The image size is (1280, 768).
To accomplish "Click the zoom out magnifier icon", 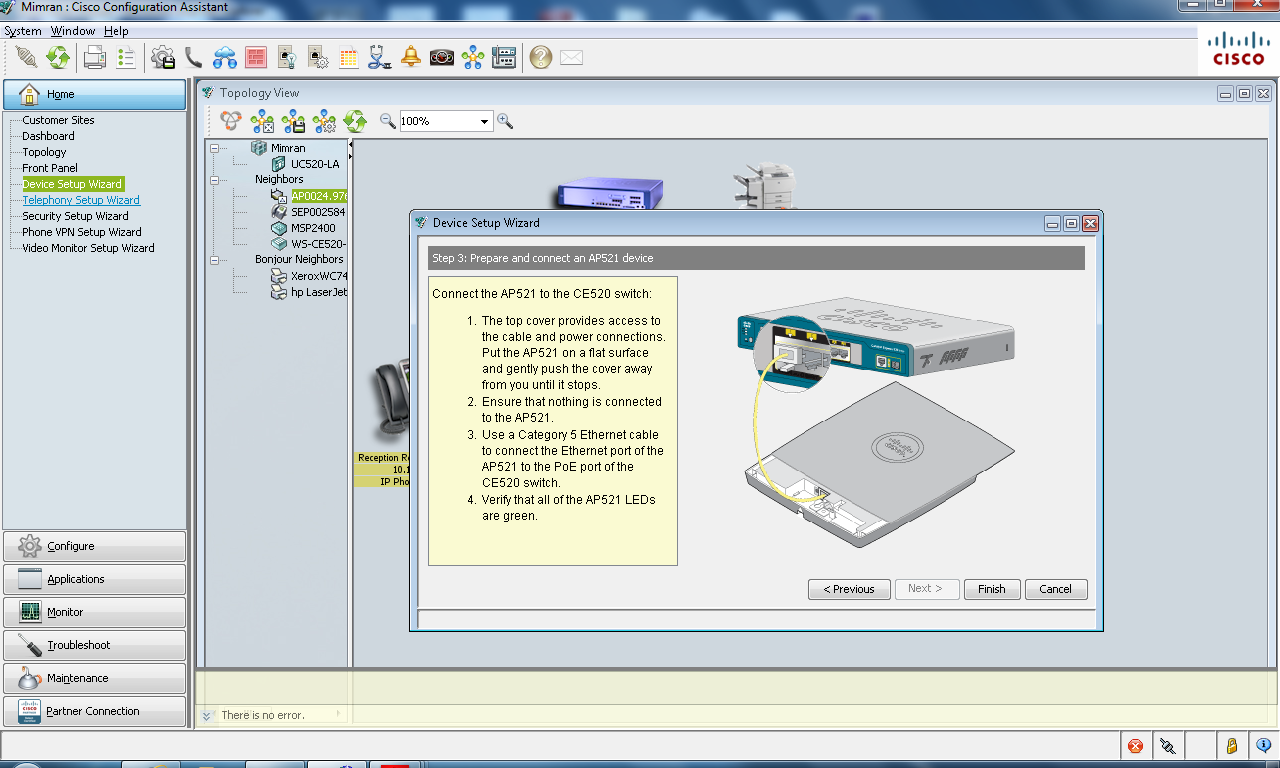I will click(x=388, y=121).
